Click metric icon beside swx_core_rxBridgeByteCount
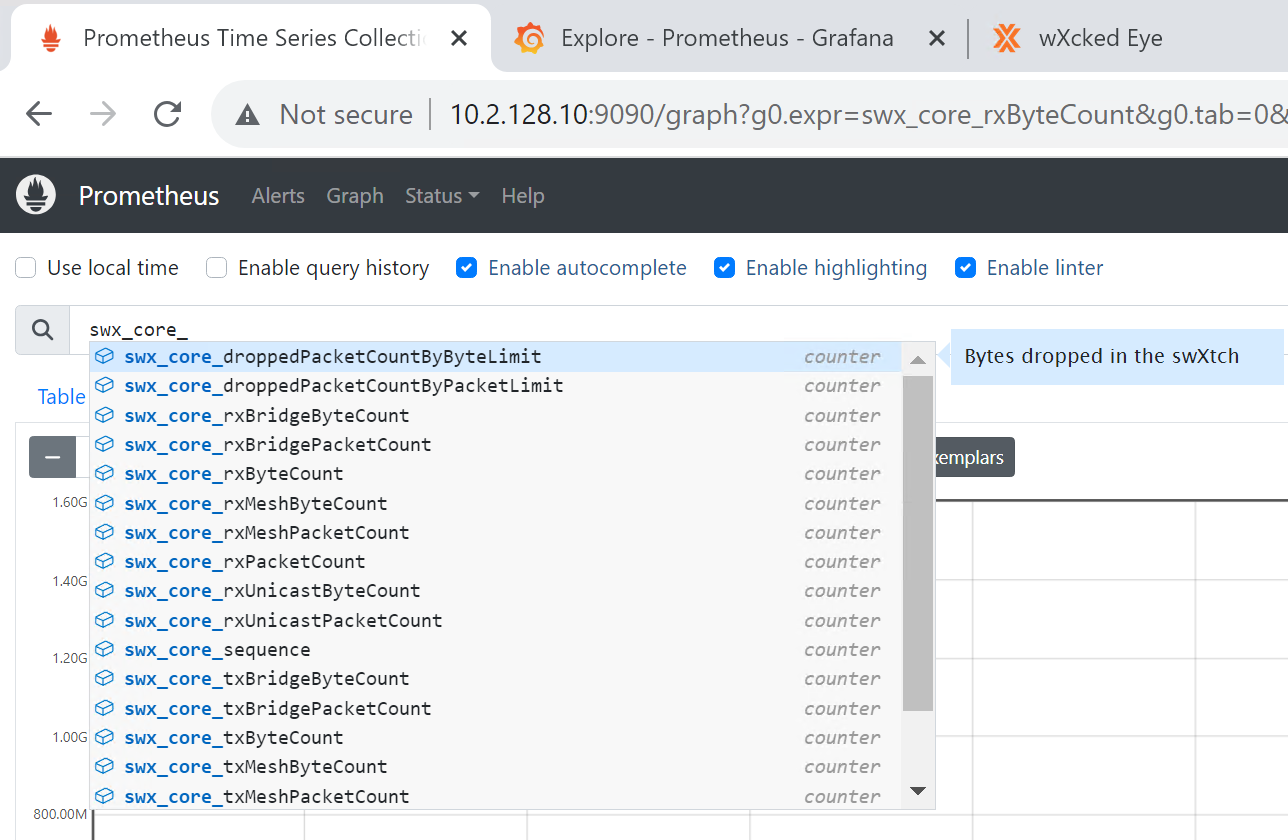The width and height of the screenshot is (1288, 840). [x=104, y=415]
